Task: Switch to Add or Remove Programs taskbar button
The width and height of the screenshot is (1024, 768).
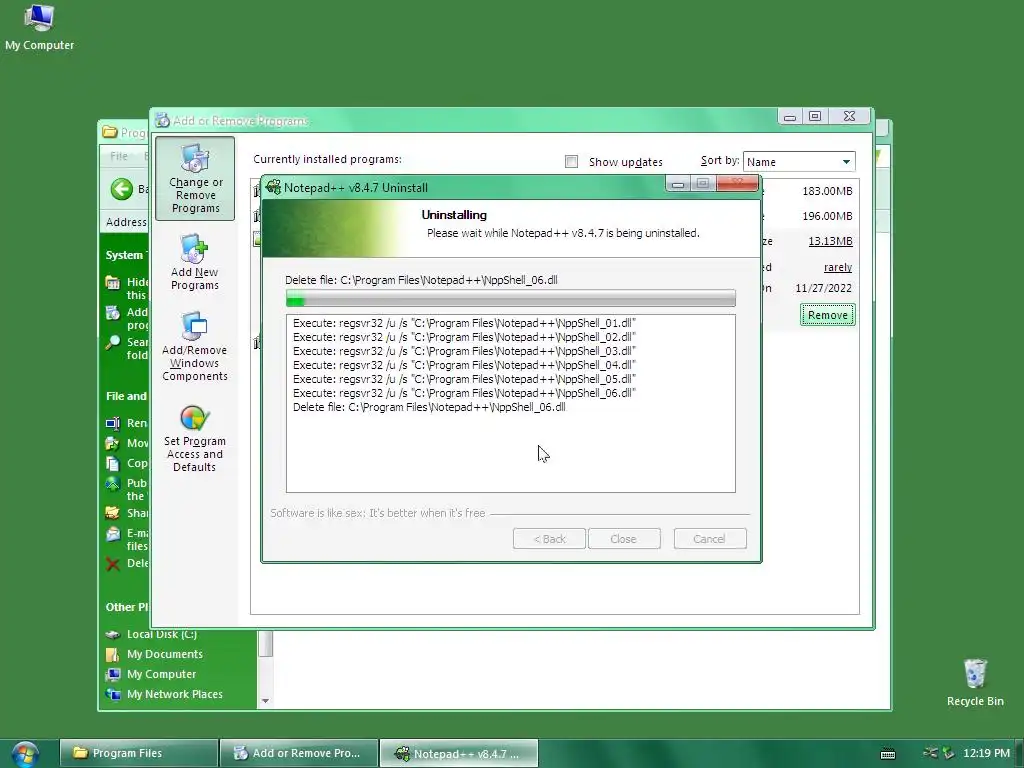Action: tap(298, 753)
